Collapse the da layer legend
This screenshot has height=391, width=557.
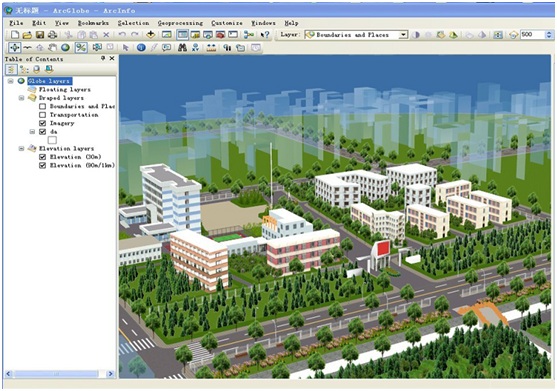point(32,132)
